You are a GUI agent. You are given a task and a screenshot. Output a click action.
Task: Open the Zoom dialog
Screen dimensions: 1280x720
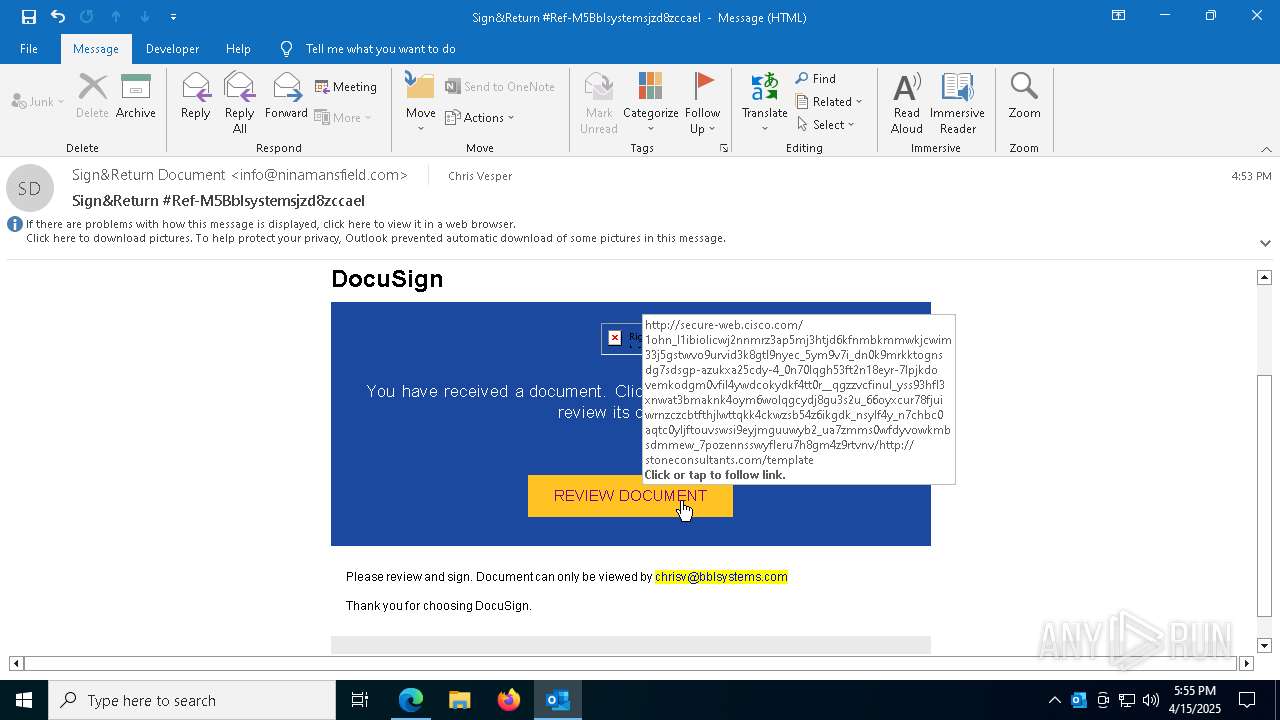tap(1024, 96)
